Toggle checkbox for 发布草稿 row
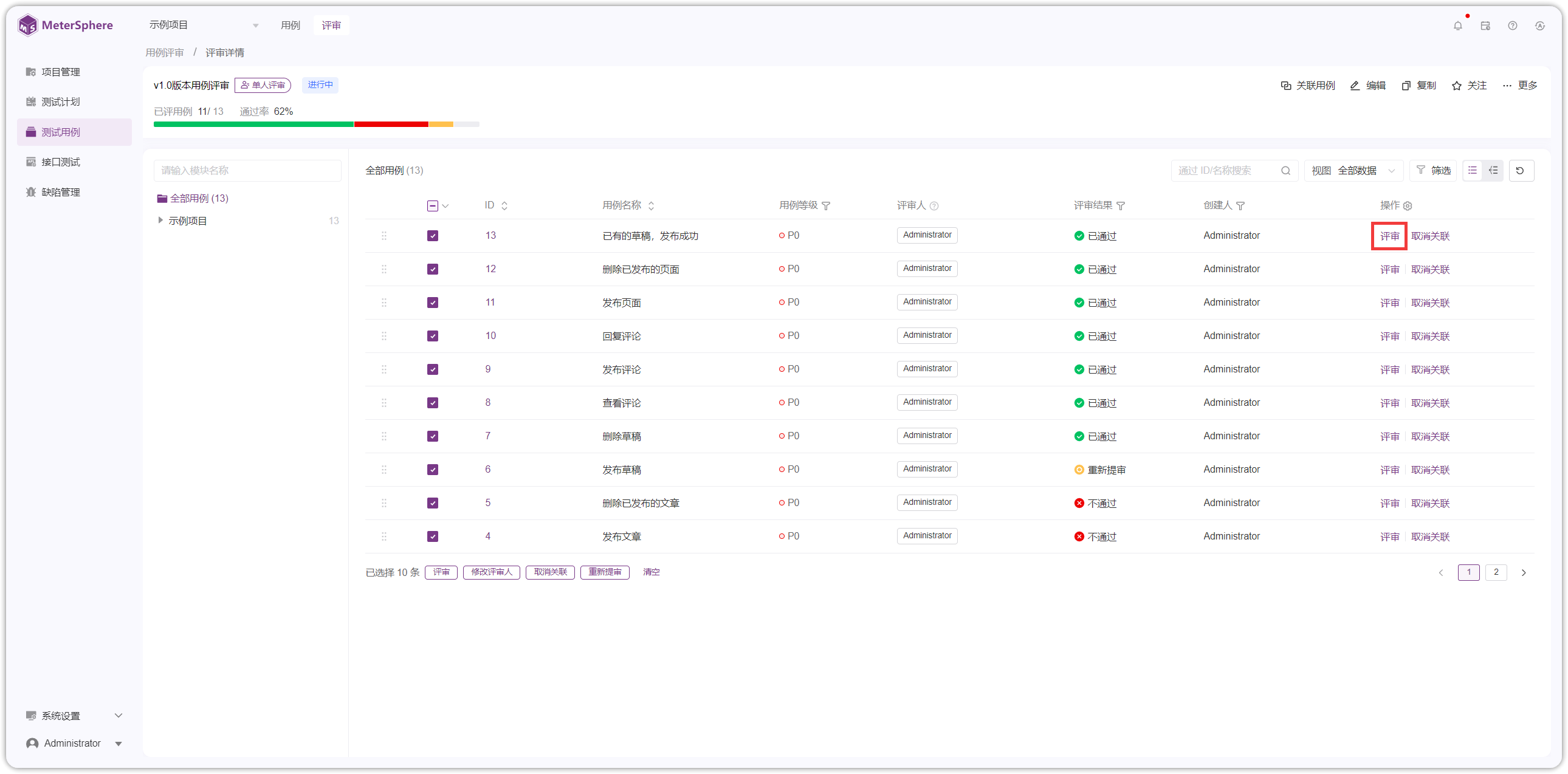1568x774 pixels. [x=433, y=470]
